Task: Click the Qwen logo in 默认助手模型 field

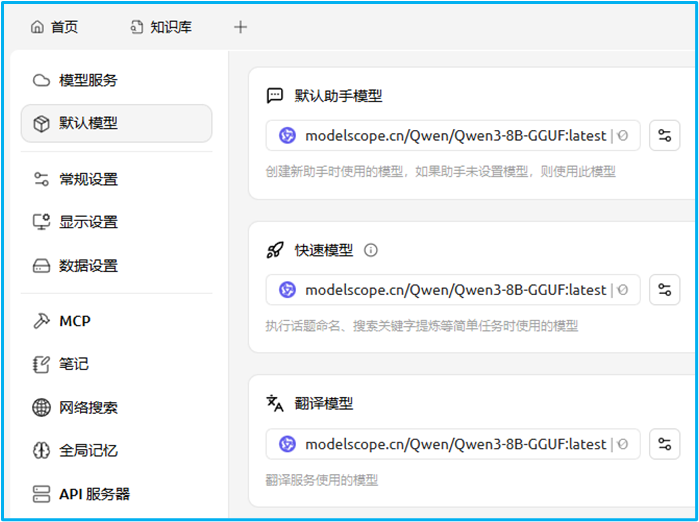Action: click(x=287, y=135)
